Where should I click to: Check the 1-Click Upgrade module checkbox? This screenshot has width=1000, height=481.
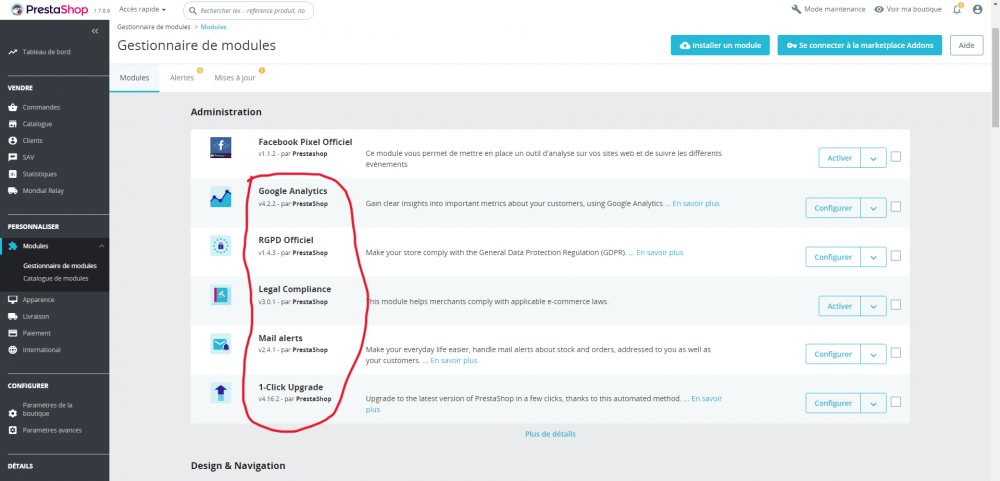(x=896, y=402)
